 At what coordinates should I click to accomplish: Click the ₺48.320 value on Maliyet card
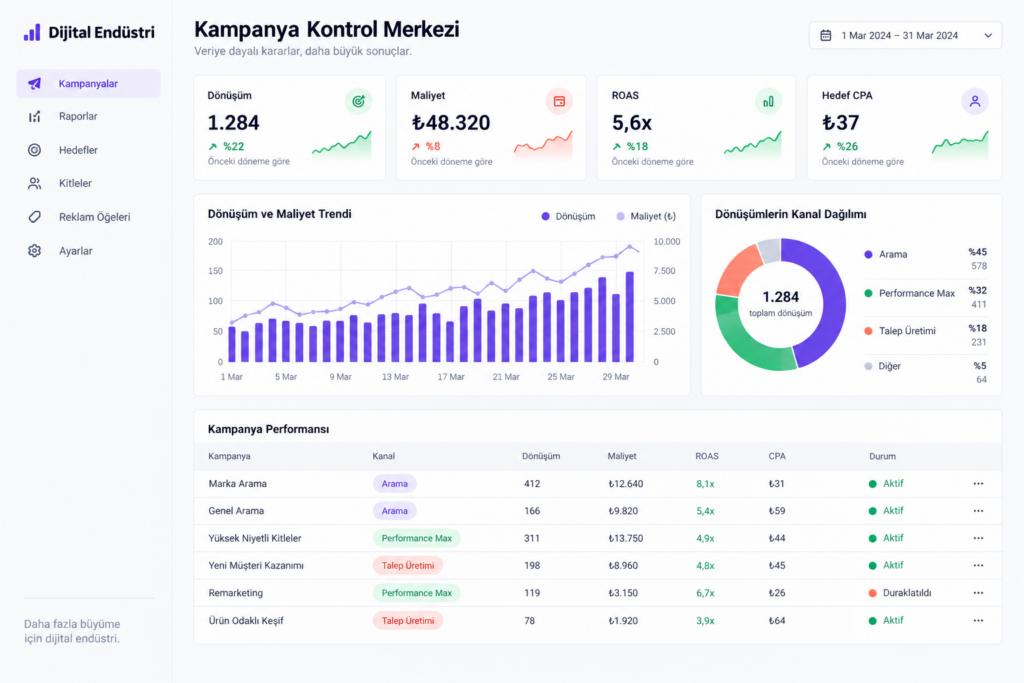coord(451,123)
